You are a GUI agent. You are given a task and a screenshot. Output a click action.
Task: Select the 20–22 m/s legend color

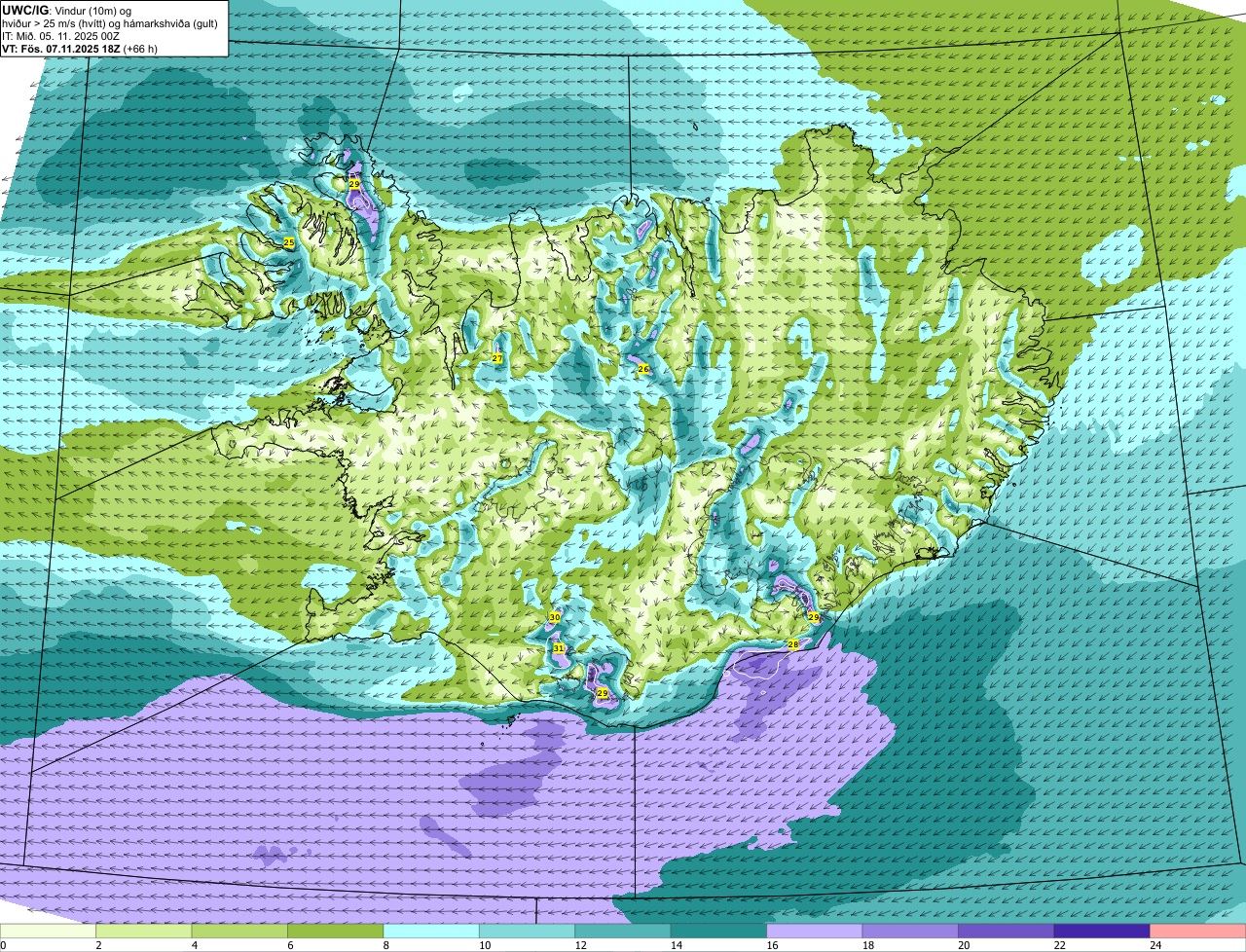(x=1007, y=932)
